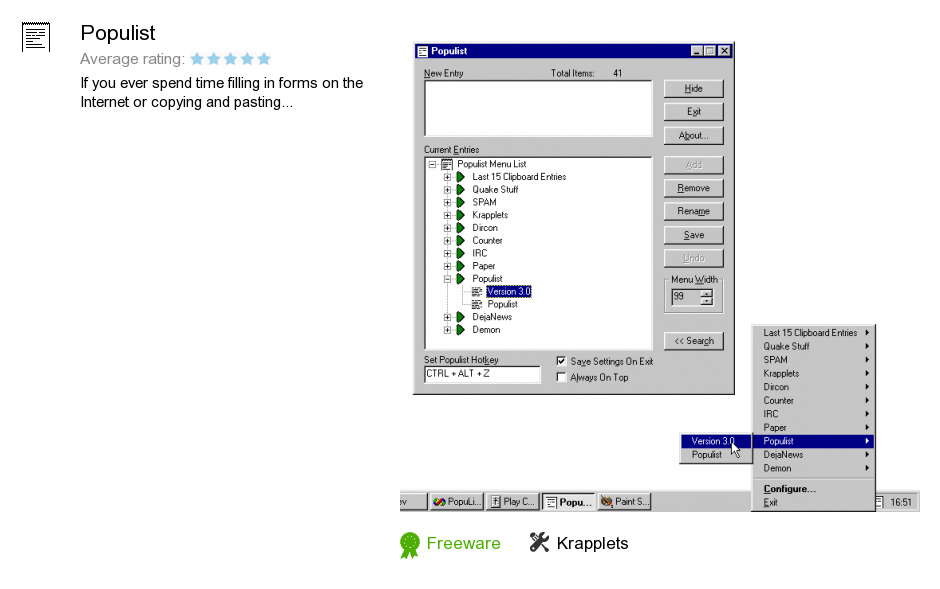The height and width of the screenshot is (589, 940).
Task: Click the Populist window title bar icon
Action: pos(423,52)
